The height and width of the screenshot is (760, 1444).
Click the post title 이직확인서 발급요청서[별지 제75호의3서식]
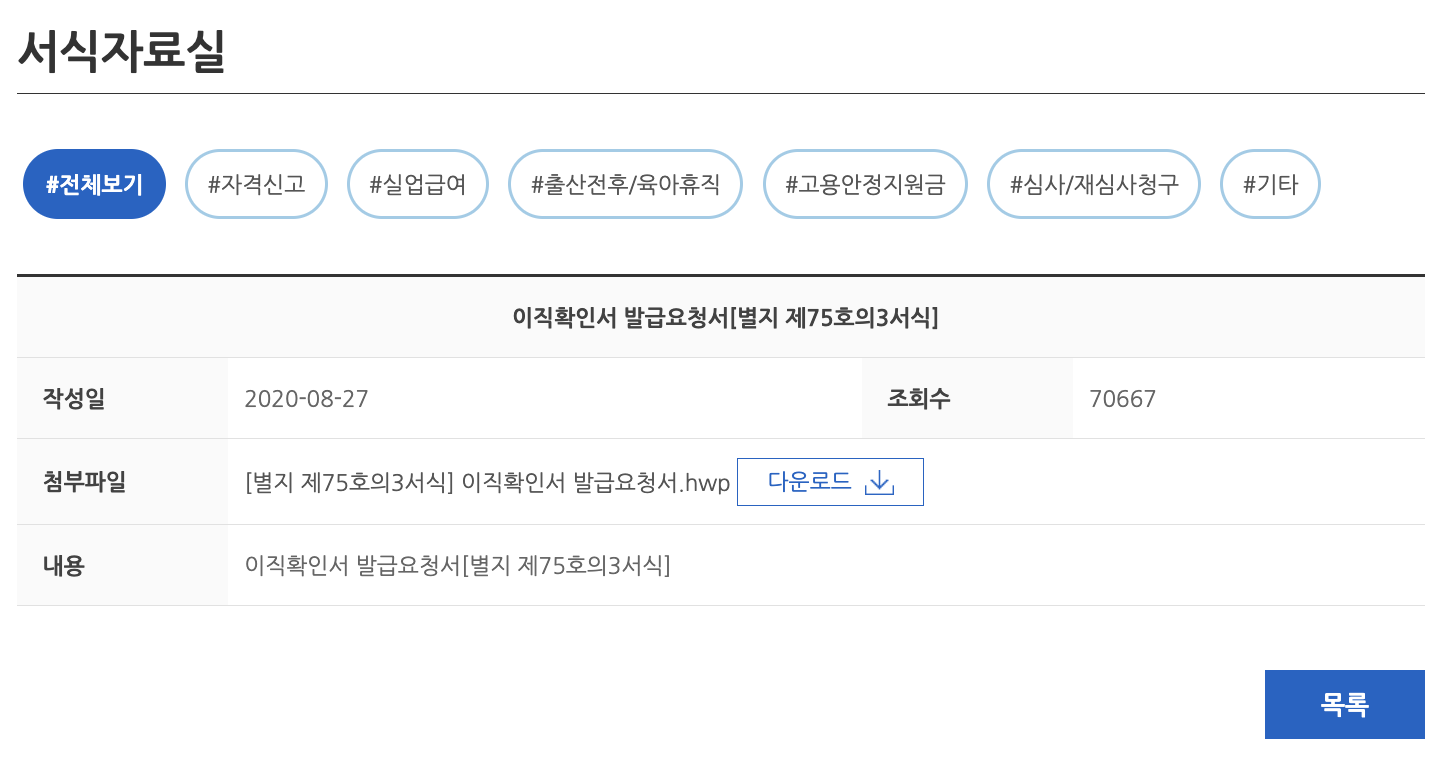click(x=722, y=316)
